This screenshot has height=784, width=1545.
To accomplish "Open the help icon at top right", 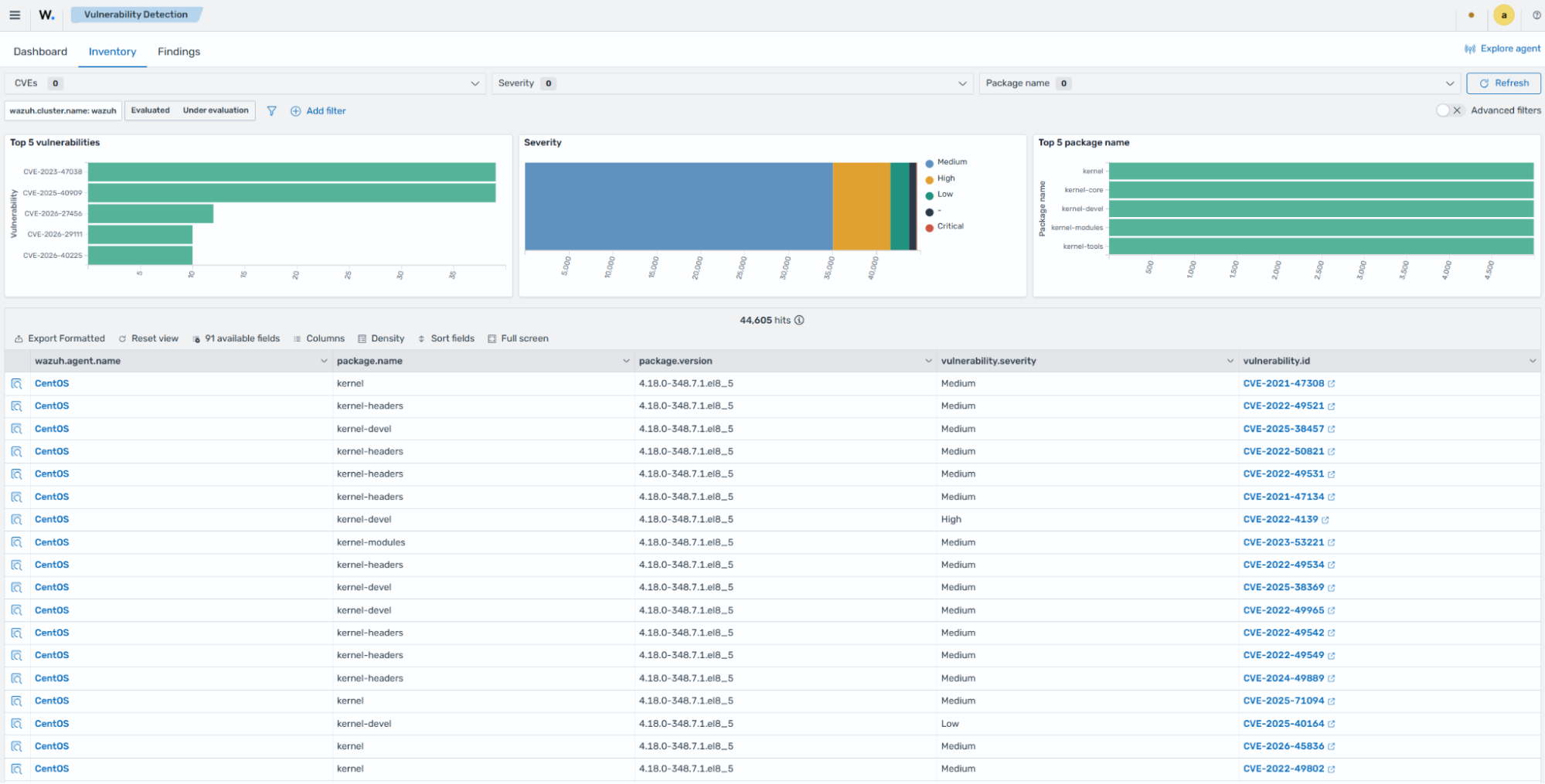I will [1536, 15].
